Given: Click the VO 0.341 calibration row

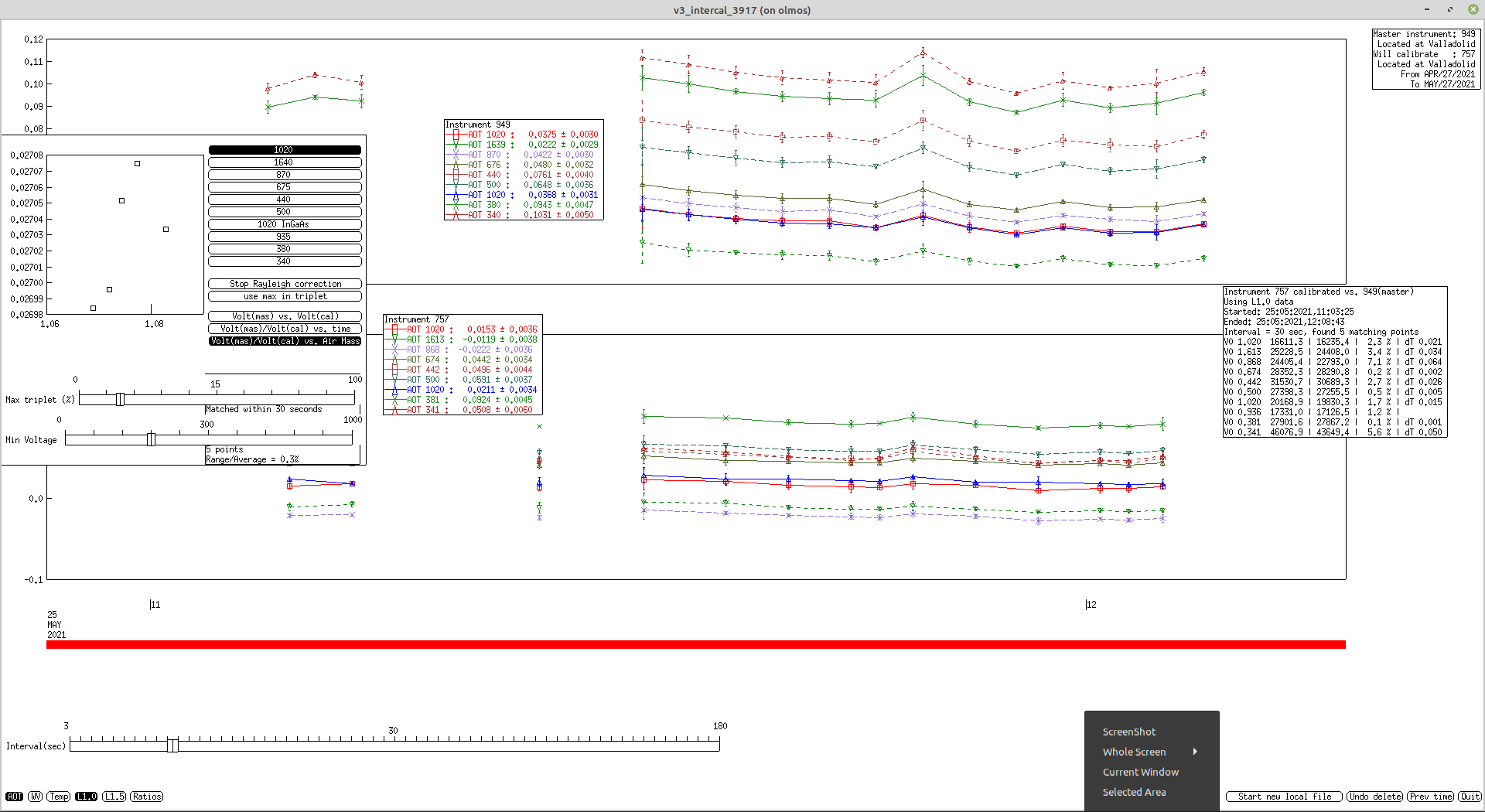Looking at the screenshot, I should pyautogui.click(x=1333, y=432).
